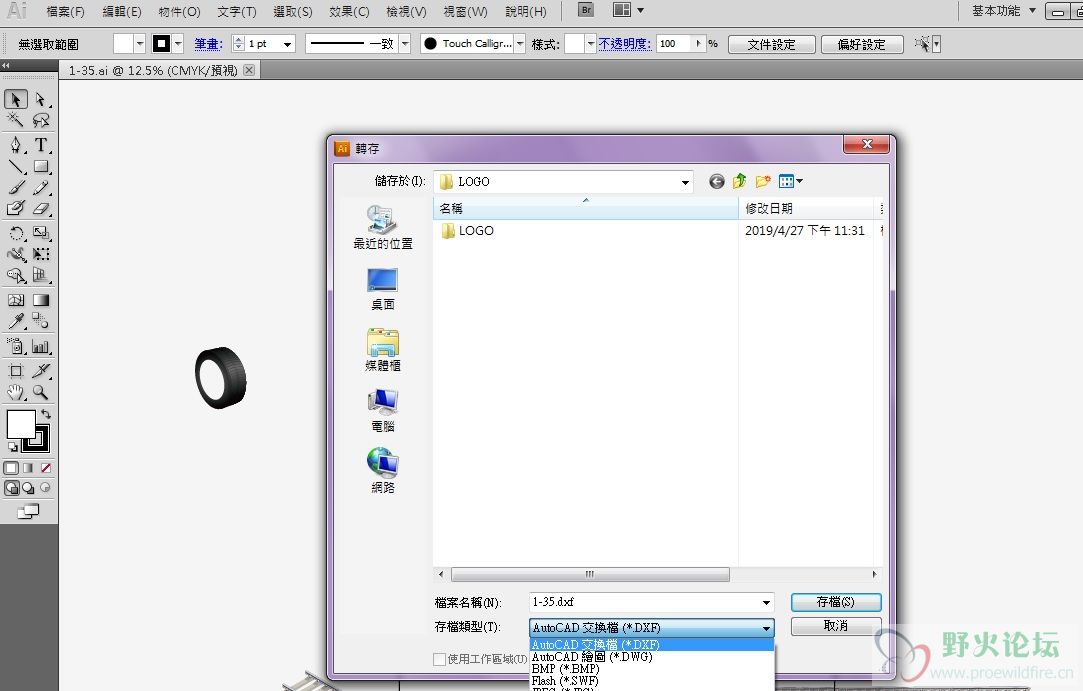Select the Paintbrush tool
Screen dimensions: 1083x691
[x=16, y=187]
